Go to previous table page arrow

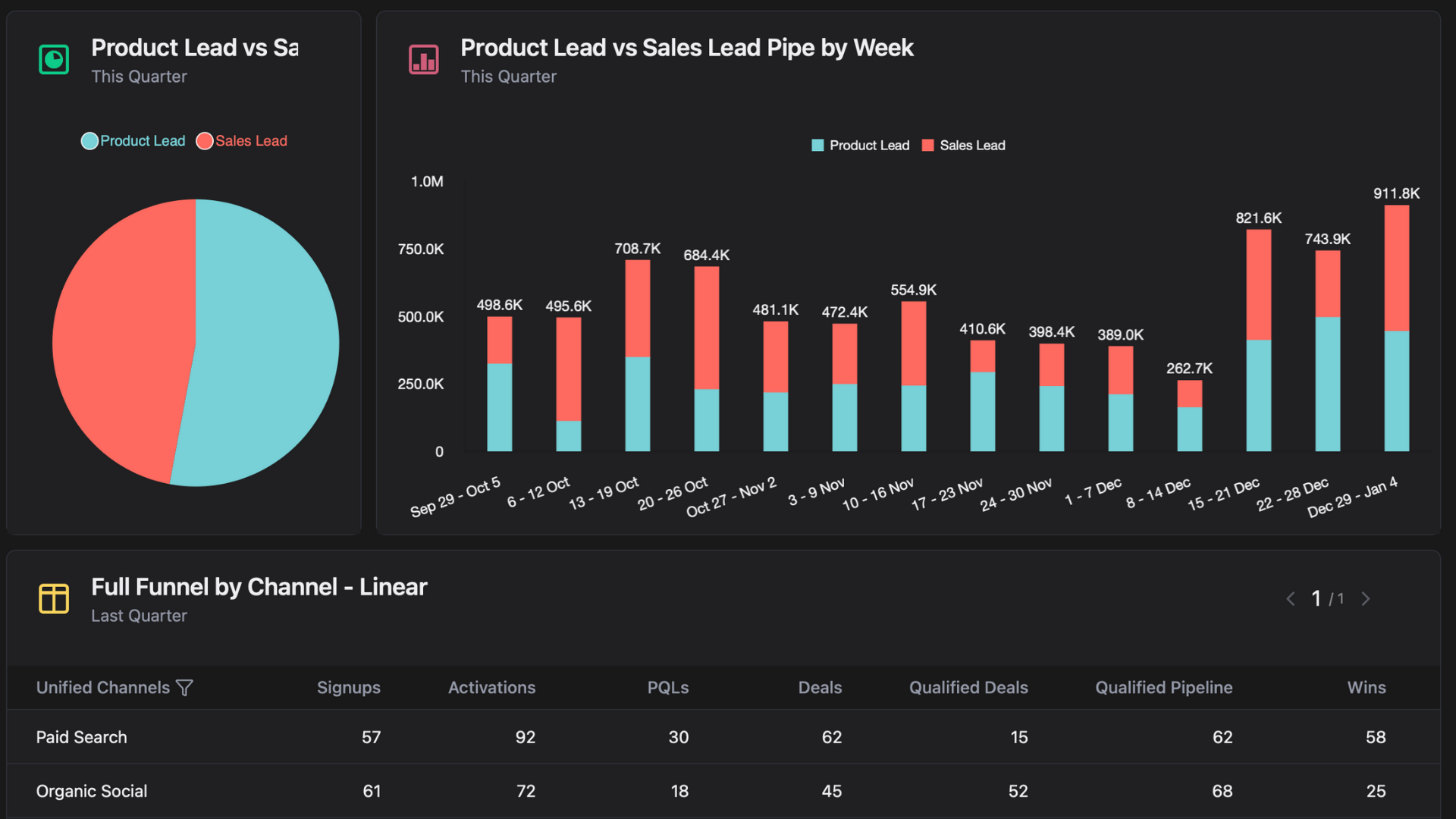(1291, 599)
